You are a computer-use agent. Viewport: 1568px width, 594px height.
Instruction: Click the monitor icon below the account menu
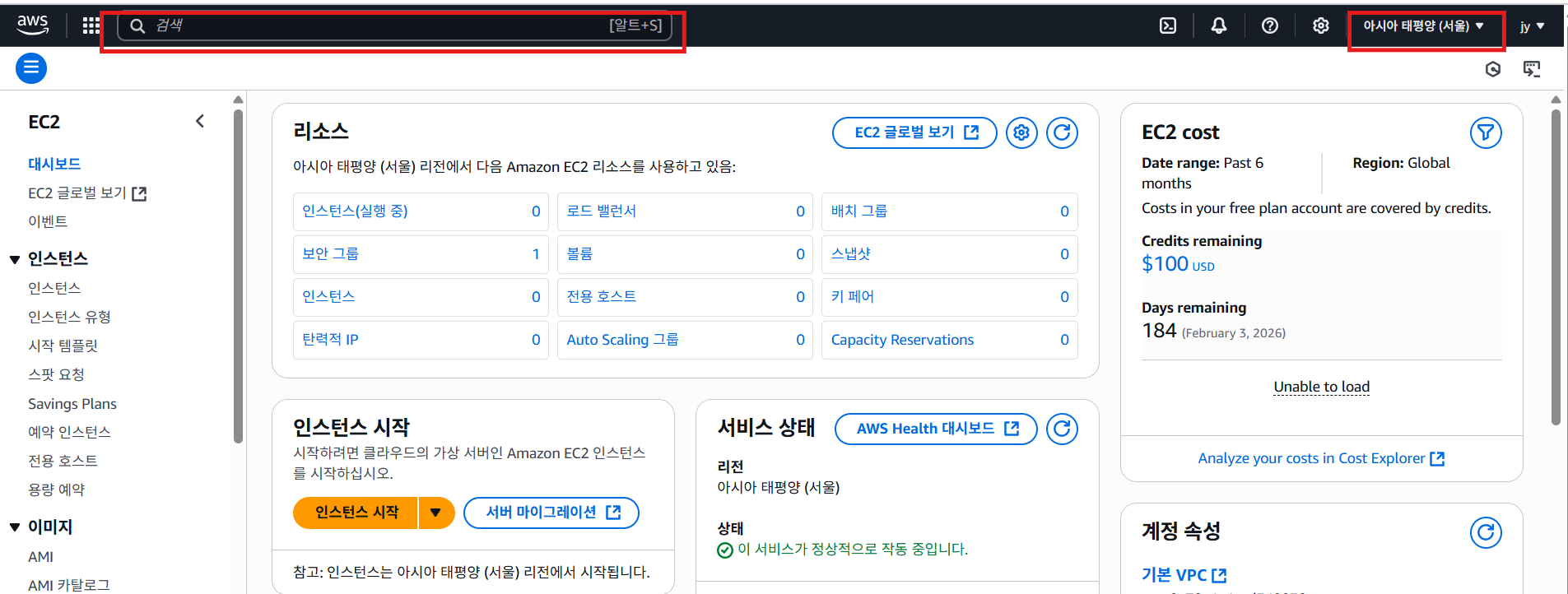1532,69
